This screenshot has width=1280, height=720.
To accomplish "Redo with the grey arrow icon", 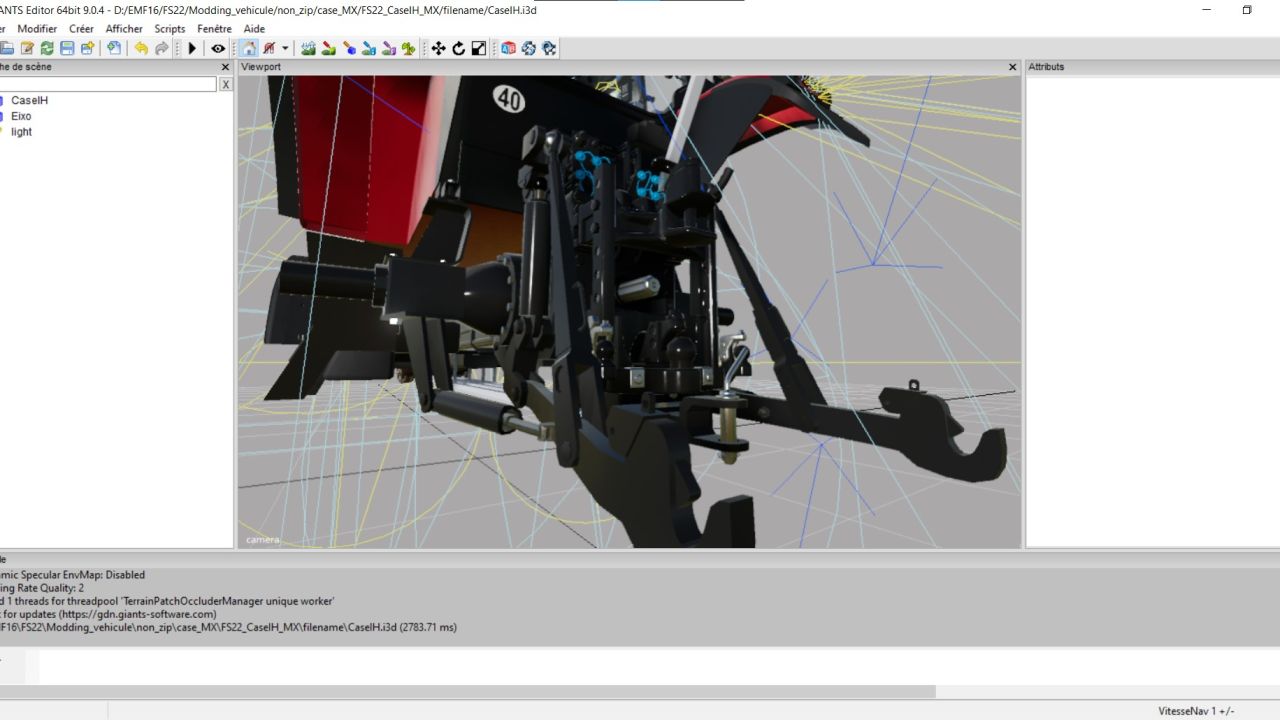I will click(162, 48).
